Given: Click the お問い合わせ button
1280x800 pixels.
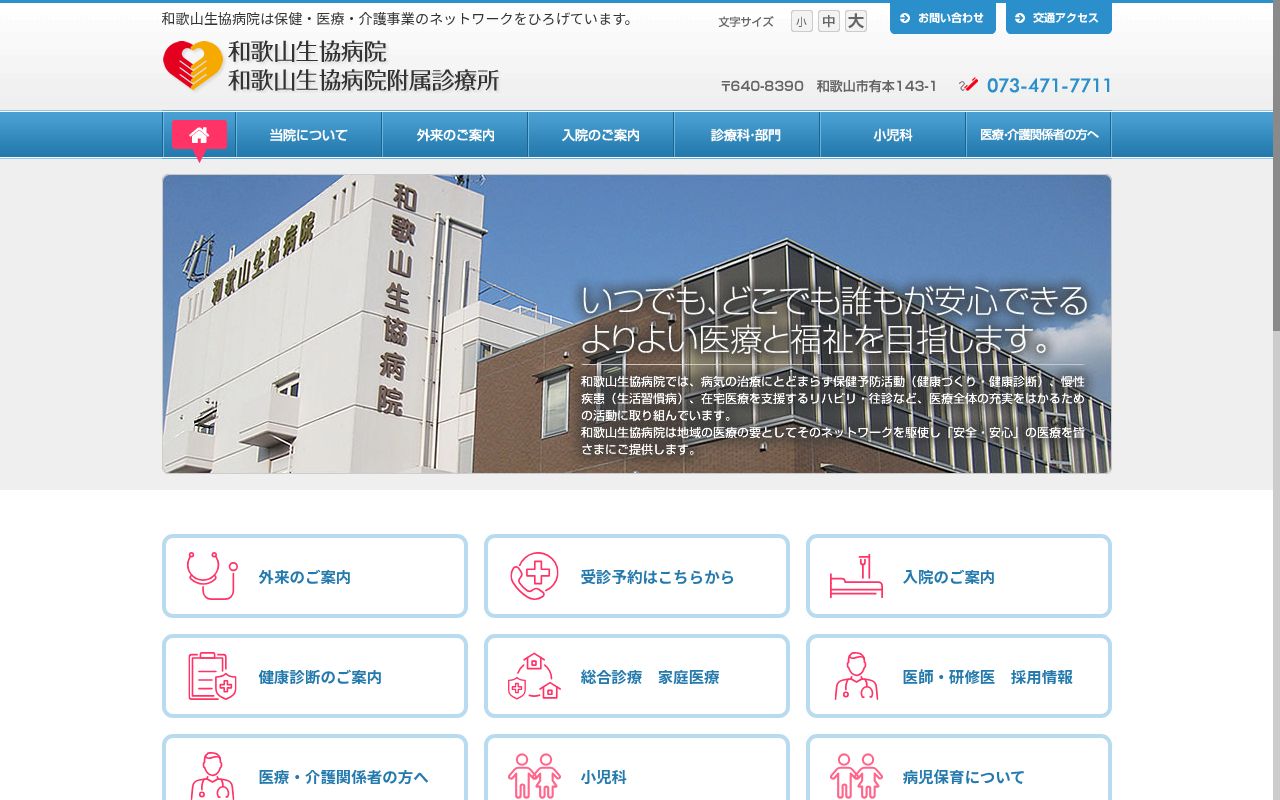Looking at the screenshot, I should 943,18.
